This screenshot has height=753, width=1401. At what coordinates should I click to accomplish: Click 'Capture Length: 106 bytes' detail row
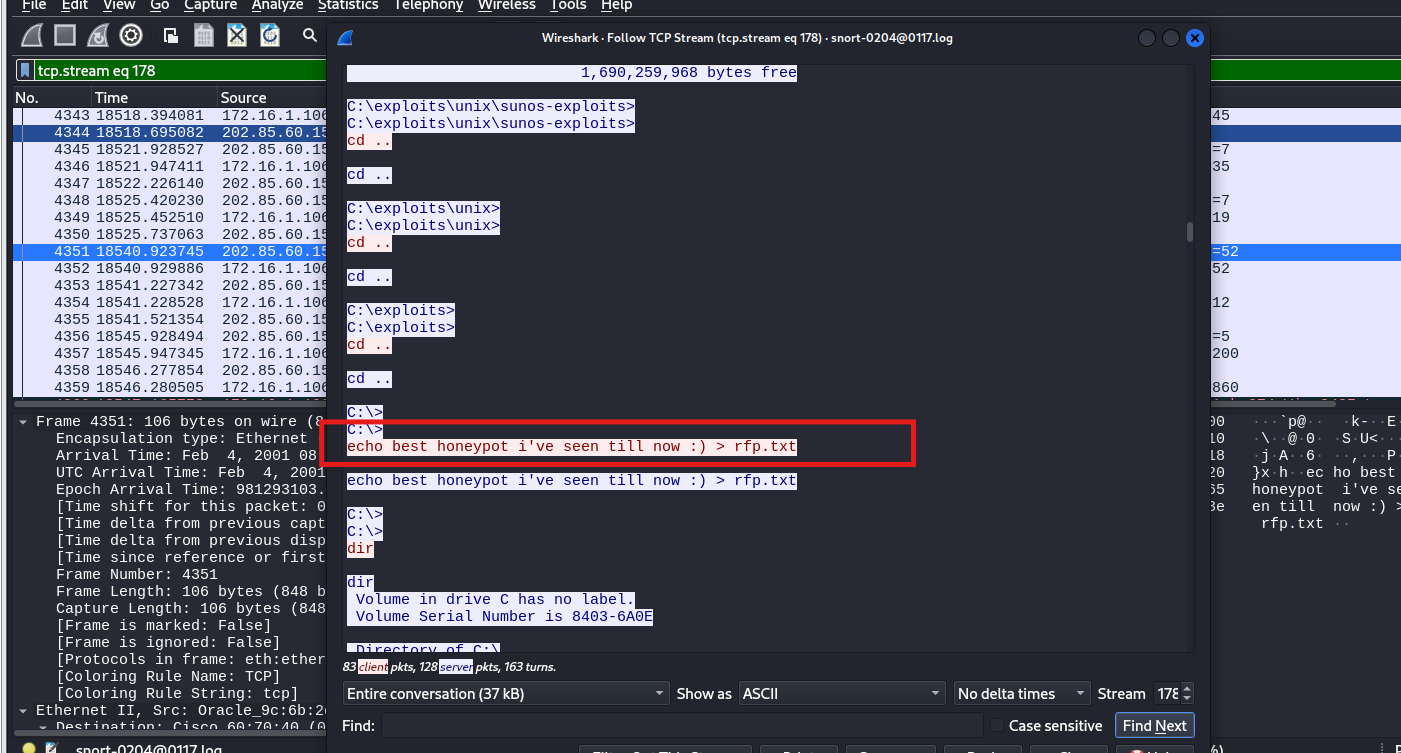tap(191, 608)
